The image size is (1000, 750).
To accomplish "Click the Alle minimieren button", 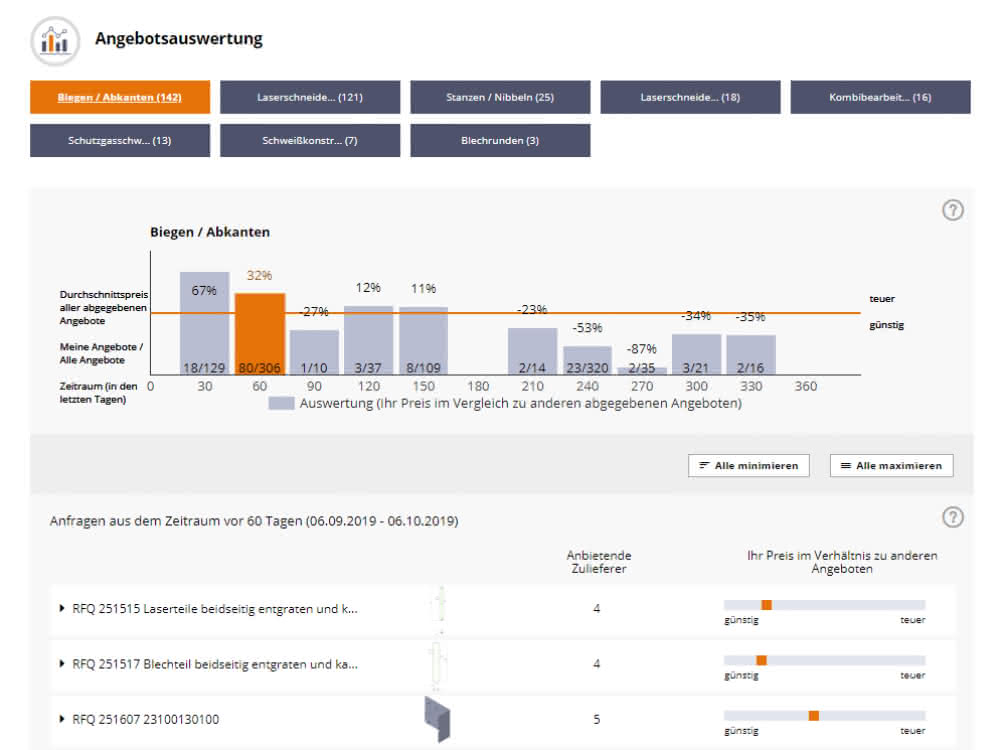I will (x=749, y=466).
